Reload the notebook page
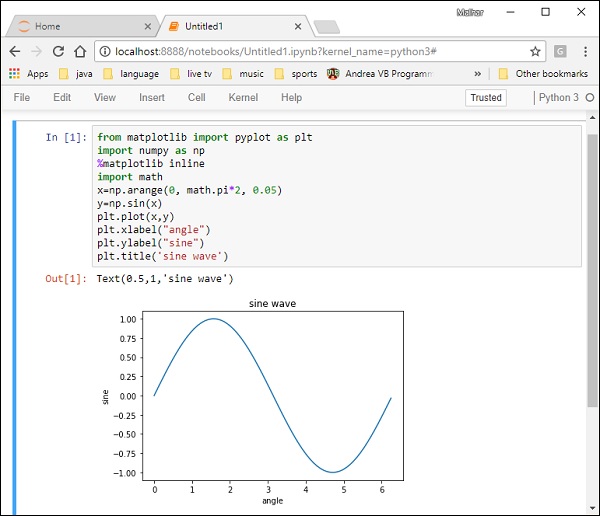 (58, 51)
